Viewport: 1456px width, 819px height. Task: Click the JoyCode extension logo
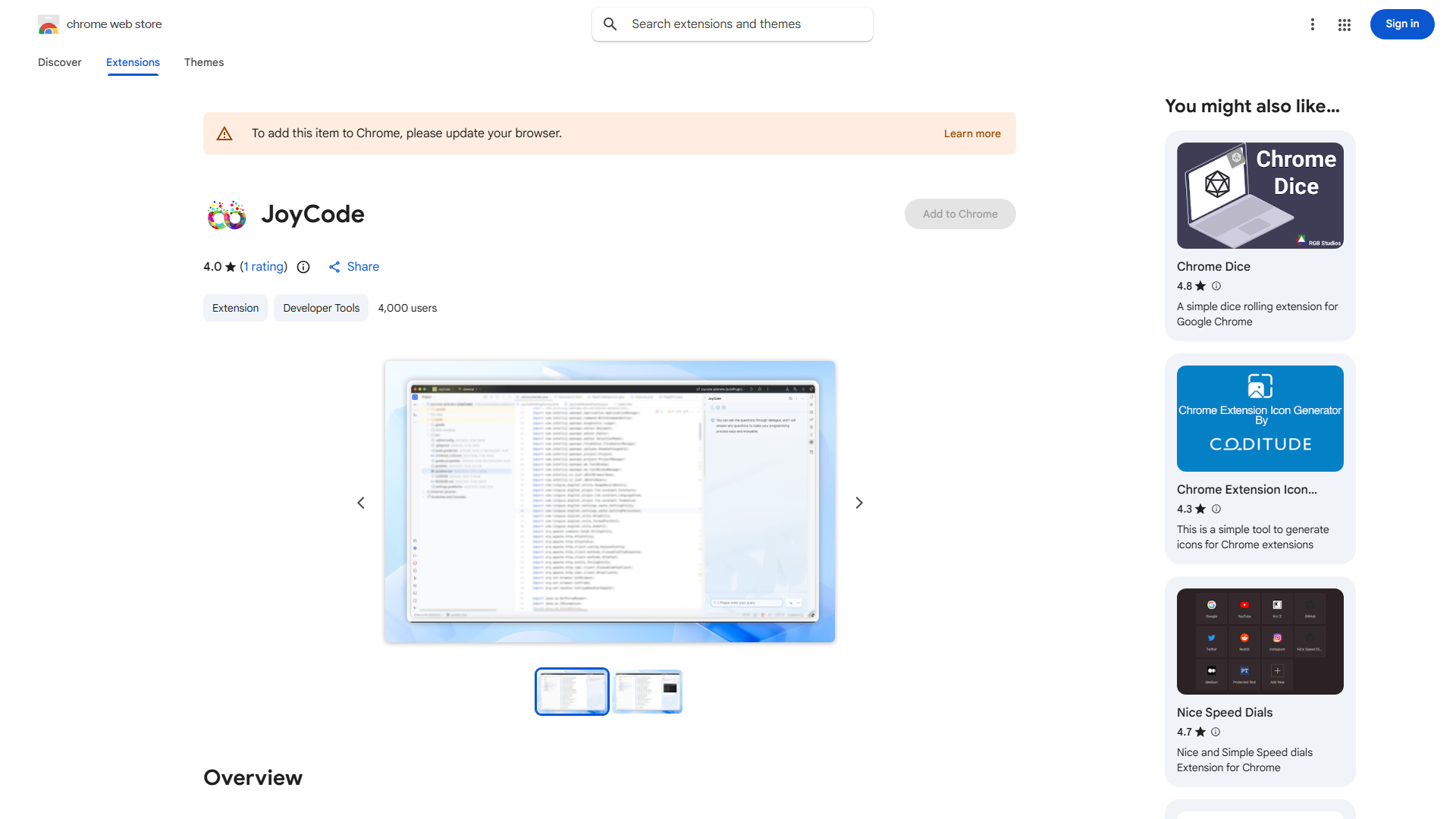point(226,215)
